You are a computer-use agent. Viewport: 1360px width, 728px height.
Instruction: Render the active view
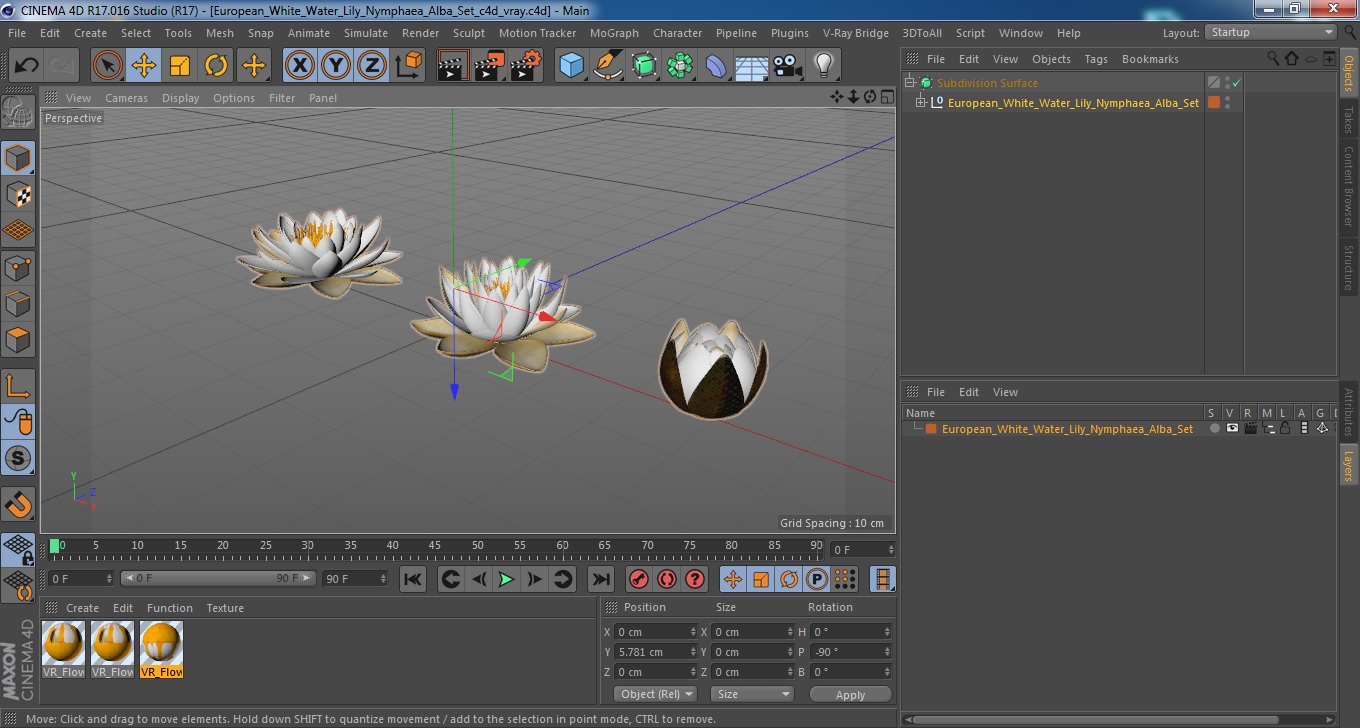point(453,66)
